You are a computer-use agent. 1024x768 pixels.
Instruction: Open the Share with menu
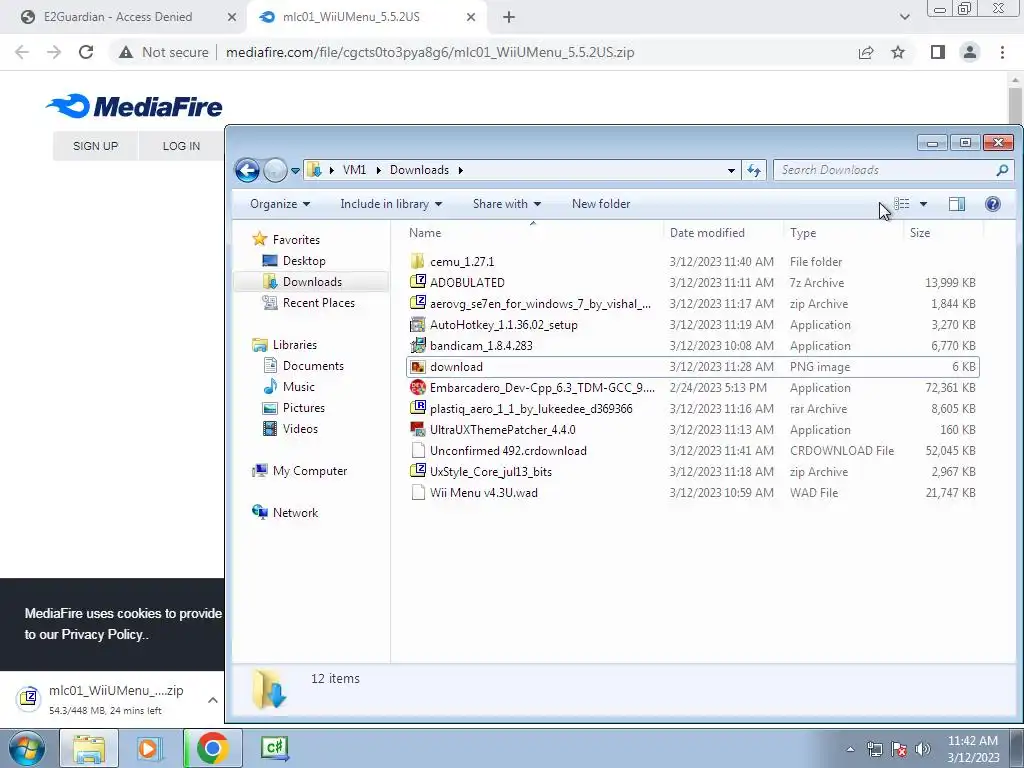tap(507, 204)
